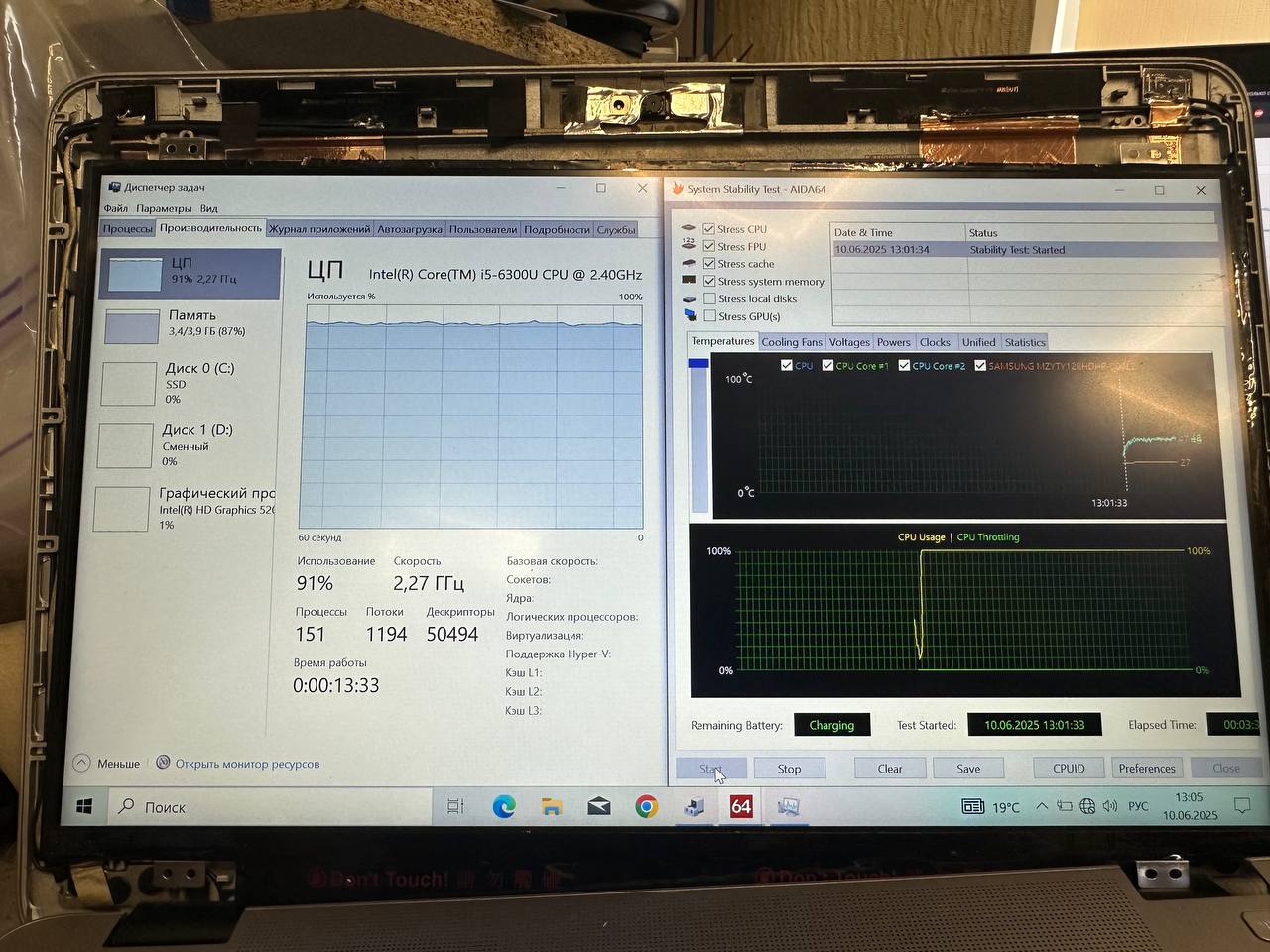Switch to the Cooling Fans tab
Viewport: 1270px width, 952px height.
click(x=791, y=342)
